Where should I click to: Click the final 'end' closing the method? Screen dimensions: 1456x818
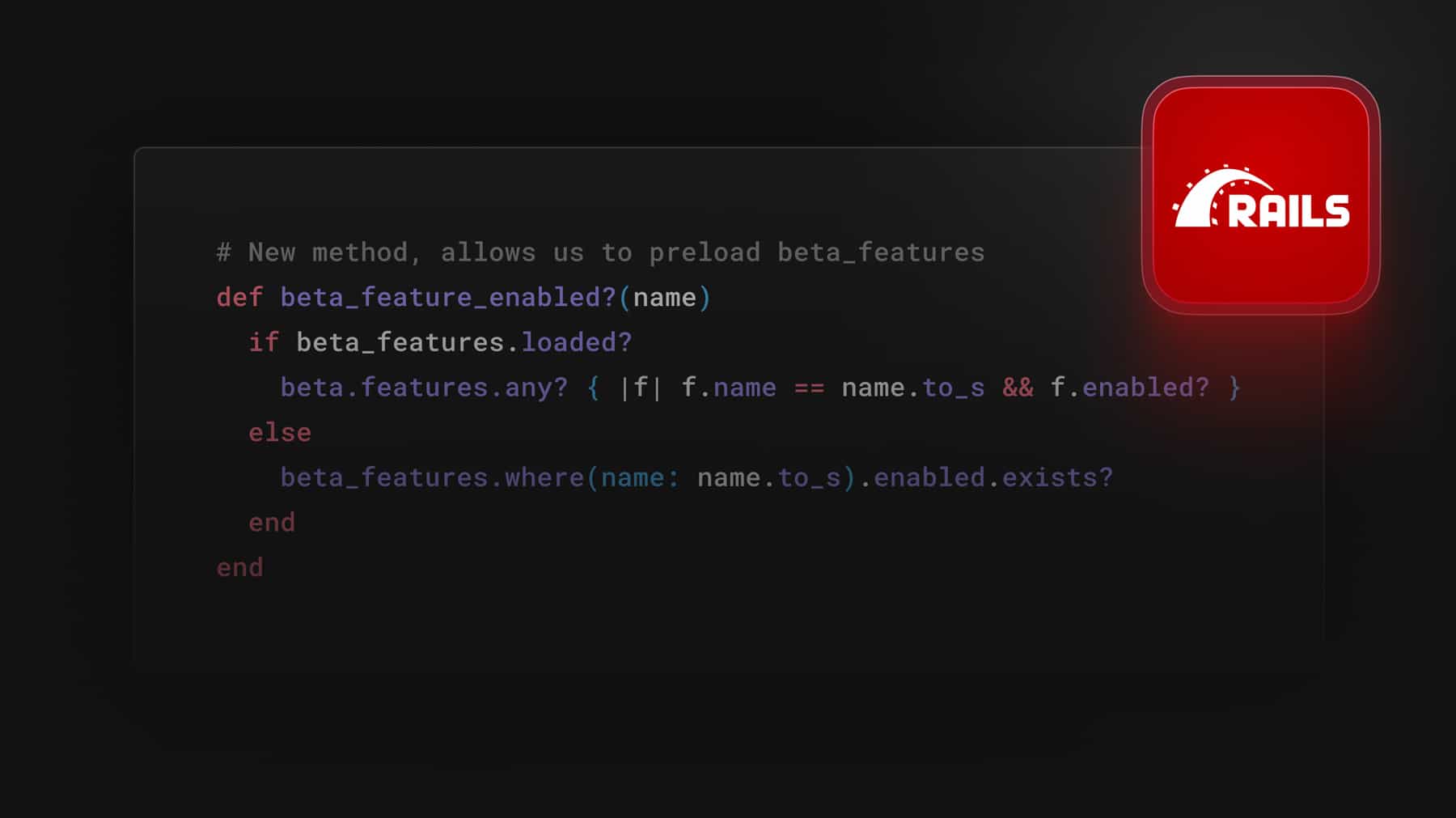tap(239, 568)
